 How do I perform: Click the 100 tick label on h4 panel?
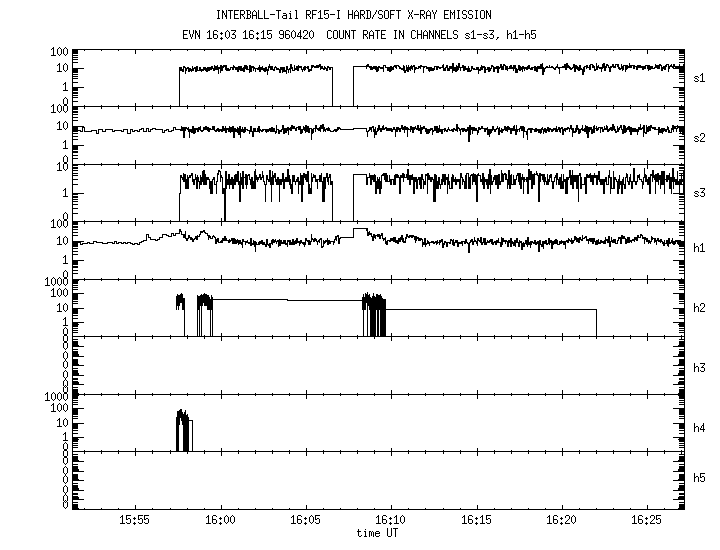pyautogui.click(x=59, y=408)
